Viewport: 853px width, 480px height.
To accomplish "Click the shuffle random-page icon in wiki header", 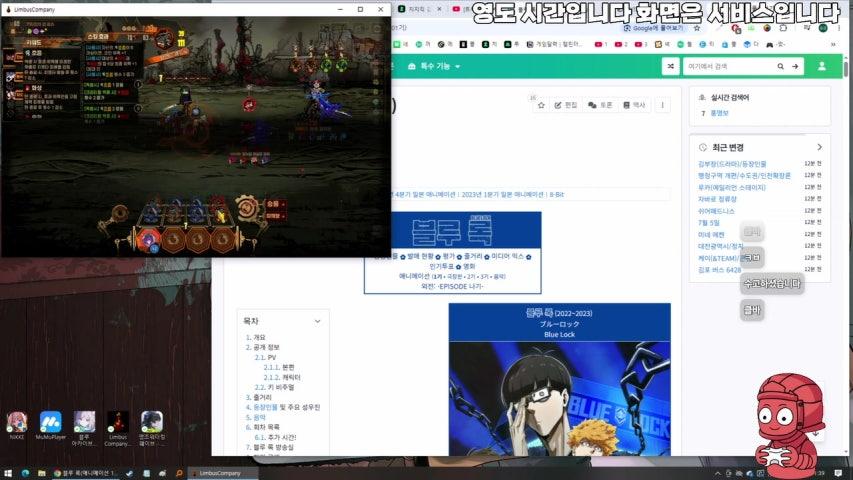I will click(670, 66).
